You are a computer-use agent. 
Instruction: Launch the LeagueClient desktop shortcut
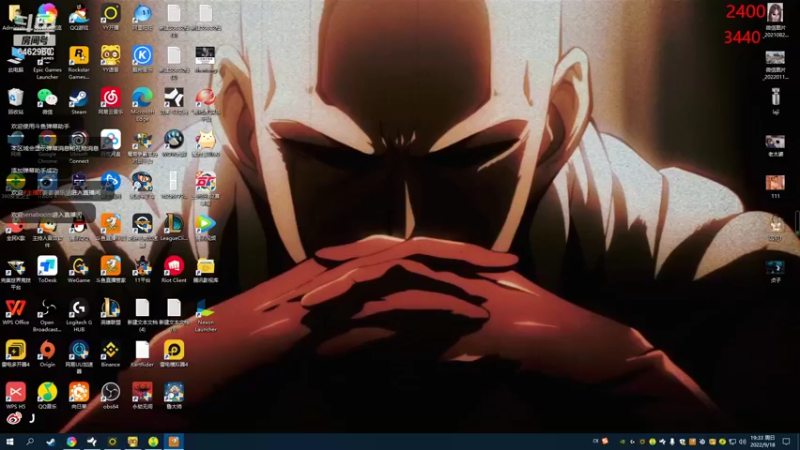tap(174, 227)
